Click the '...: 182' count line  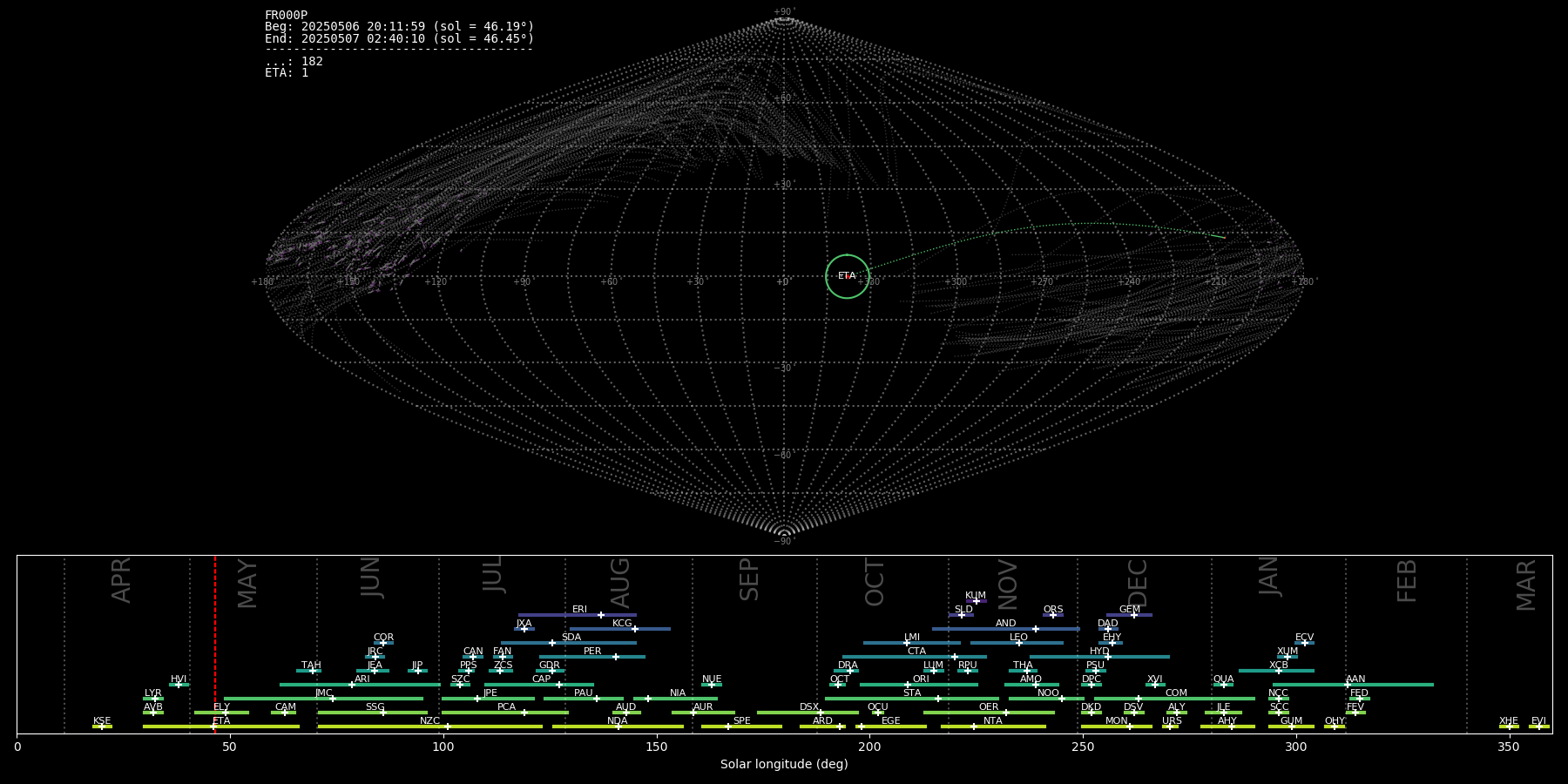click(x=294, y=61)
